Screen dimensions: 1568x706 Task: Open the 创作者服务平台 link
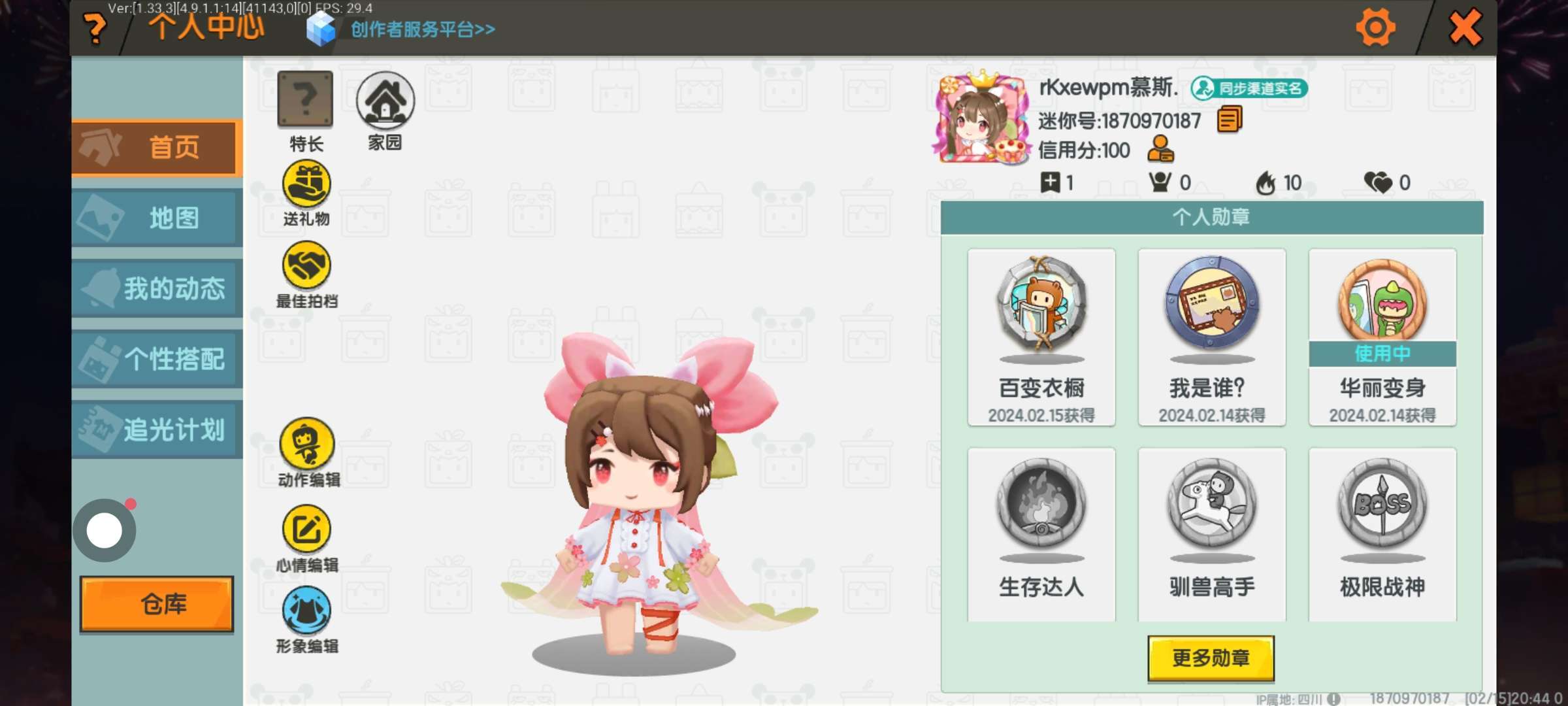(423, 29)
